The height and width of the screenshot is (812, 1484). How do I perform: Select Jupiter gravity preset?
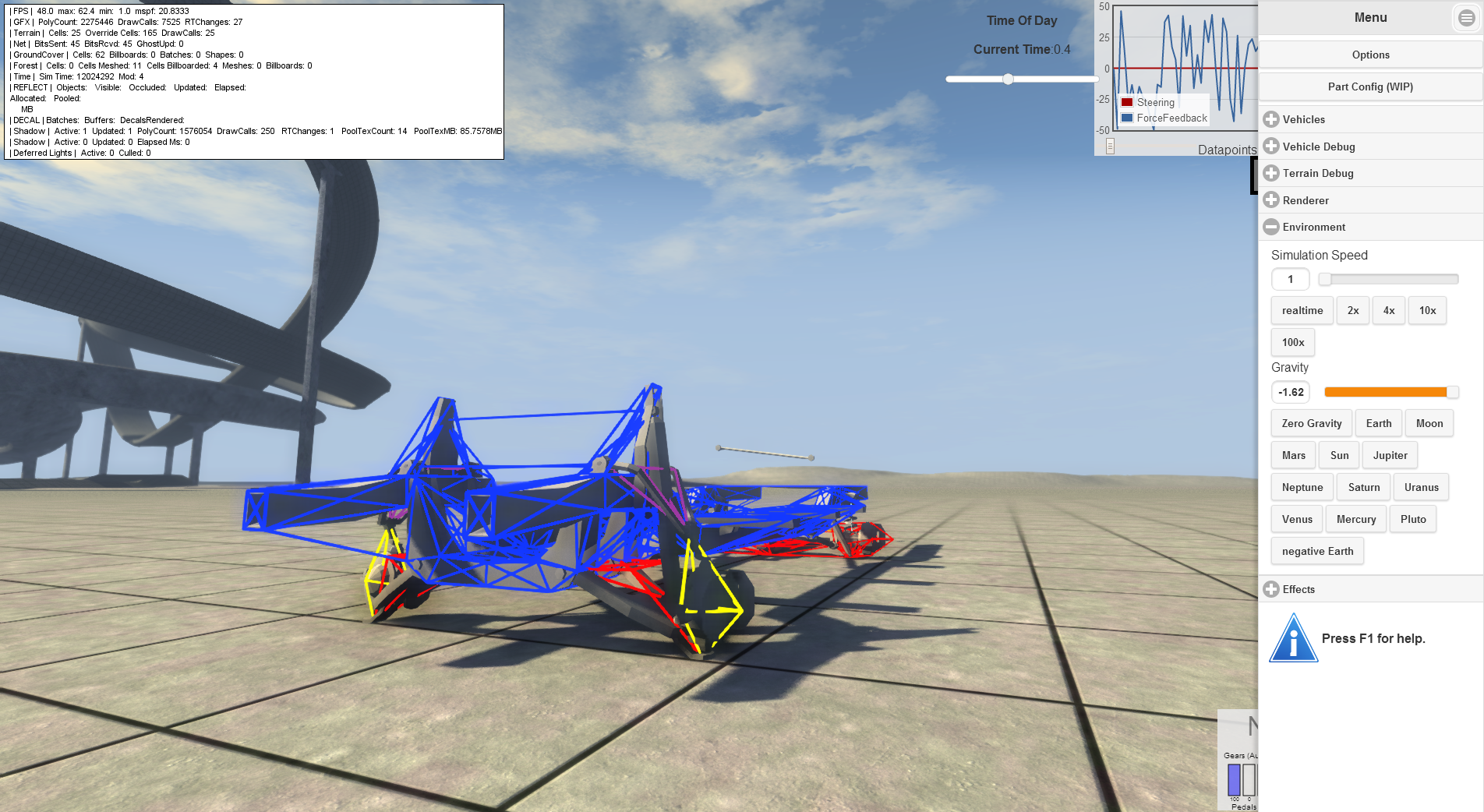coord(1390,455)
